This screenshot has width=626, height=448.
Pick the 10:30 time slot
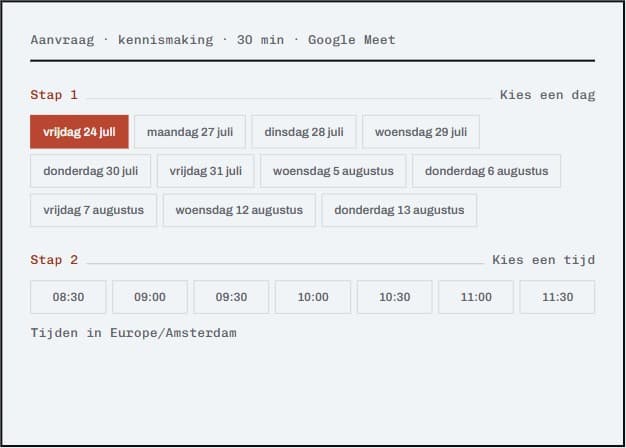[394, 297]
